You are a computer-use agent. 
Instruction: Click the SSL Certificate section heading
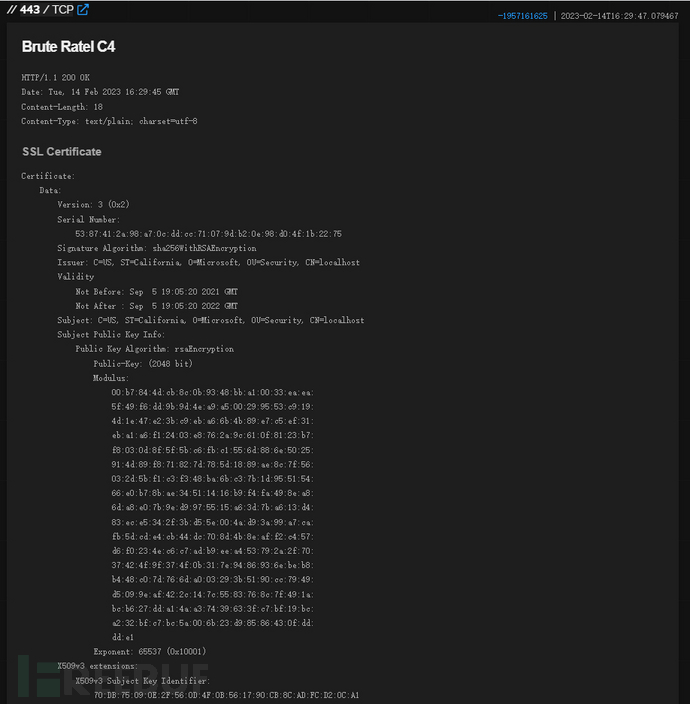pyautogui.click(x=61, y=152)
